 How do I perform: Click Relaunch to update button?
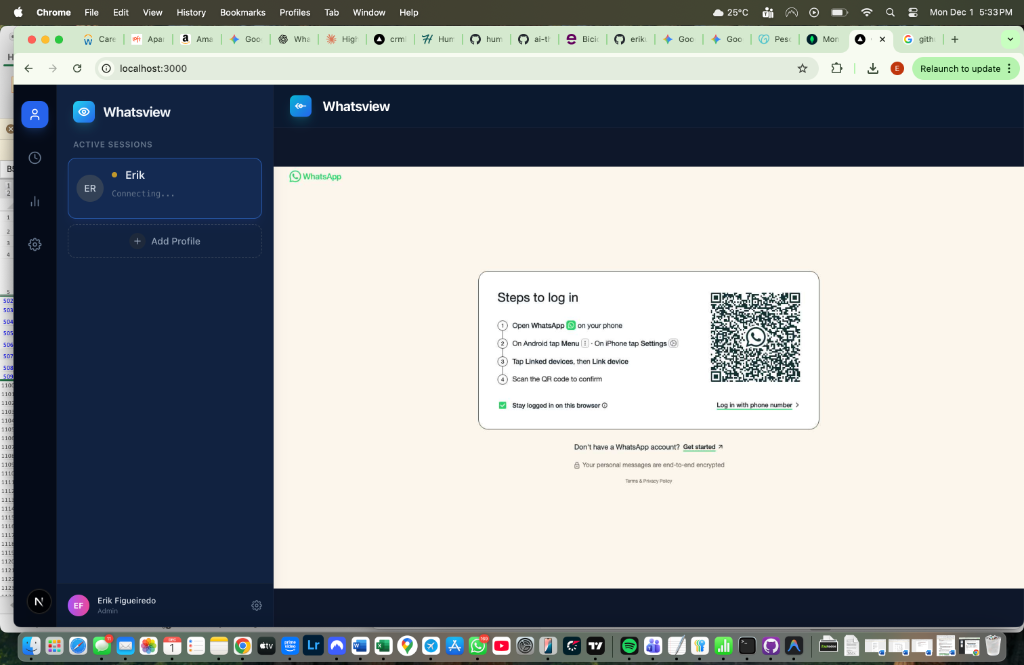coord(959,69)
